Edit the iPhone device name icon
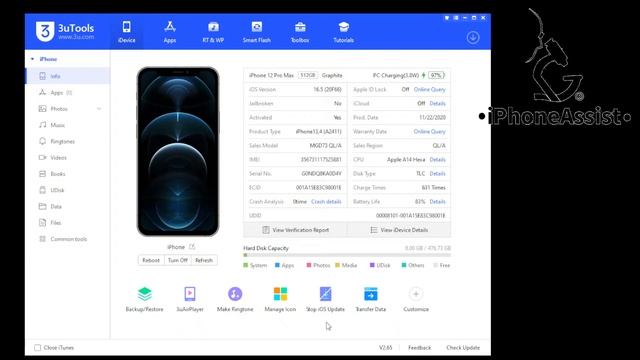Screen dimensions: 640x360 [x=192, y=247]
